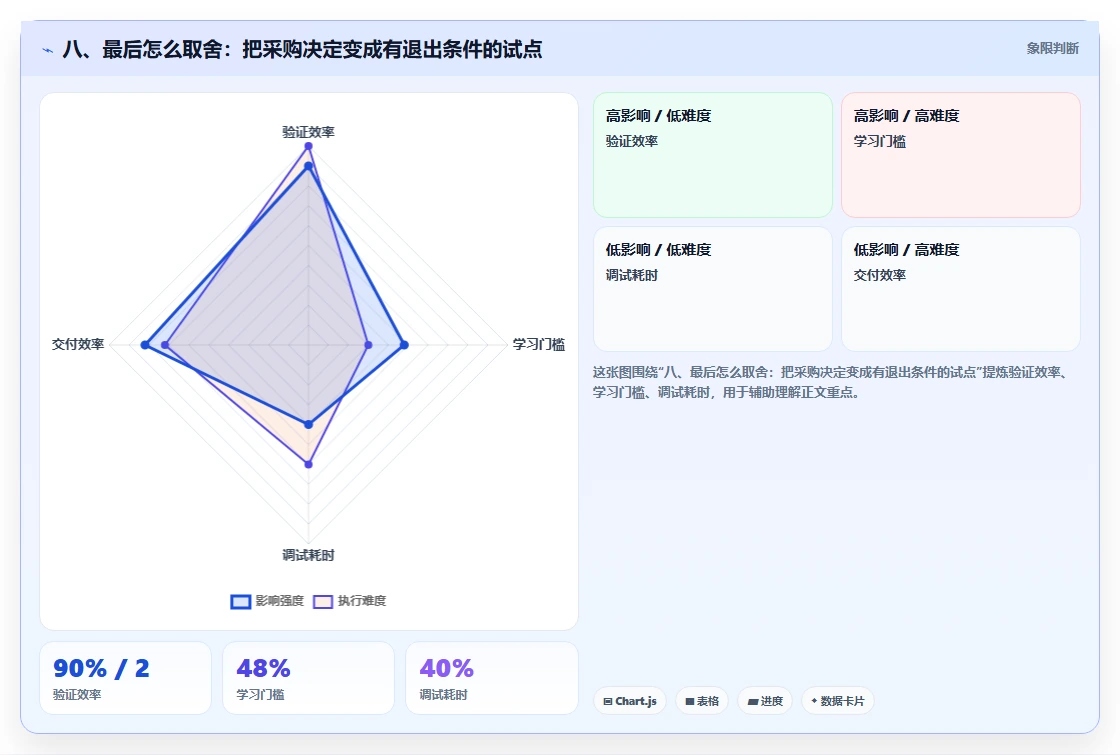Viewport: 1120px width, 755px height.
Task: Click the 交付效率 radar axis label
Action: [x=78, y=344]
